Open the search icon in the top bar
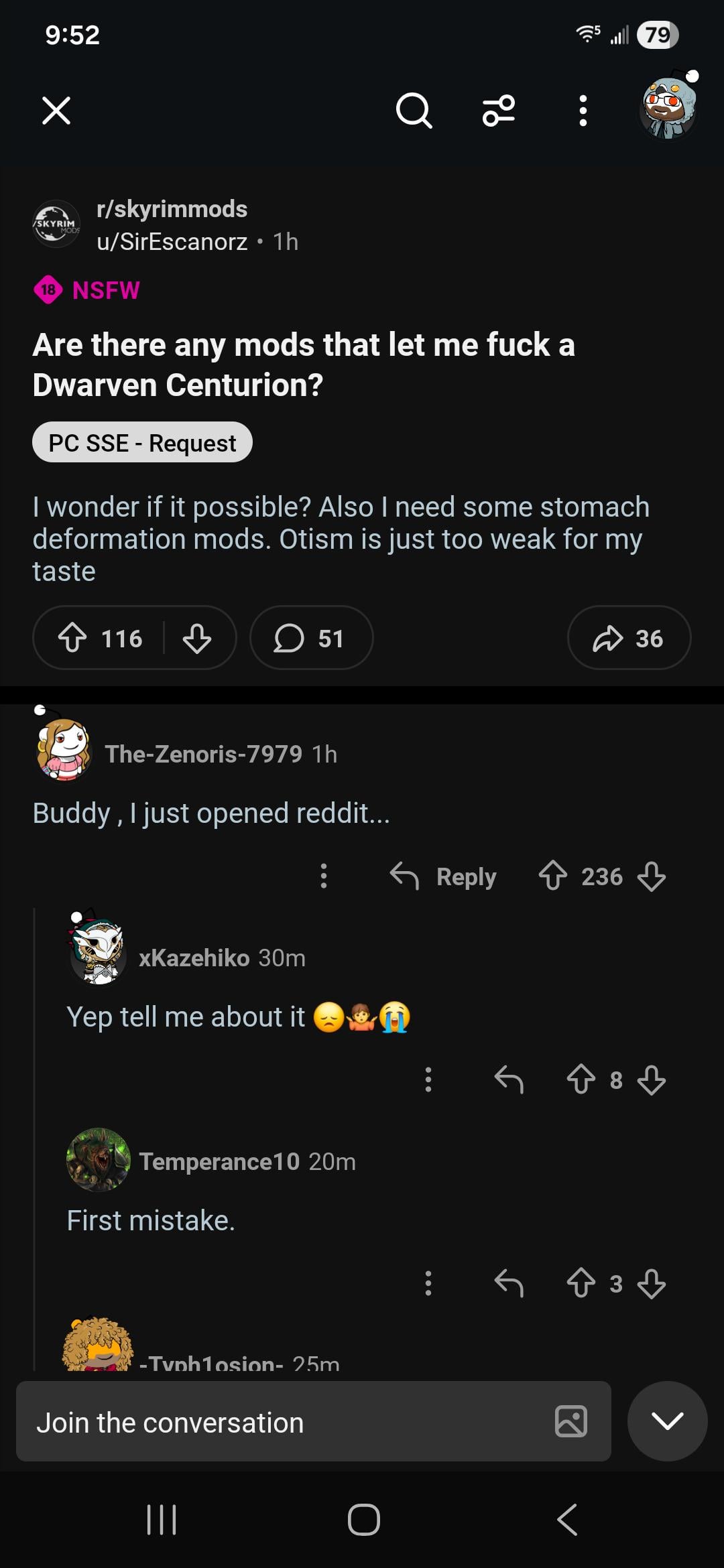The width and height of the screenshot is (724, 1568). 414,111
